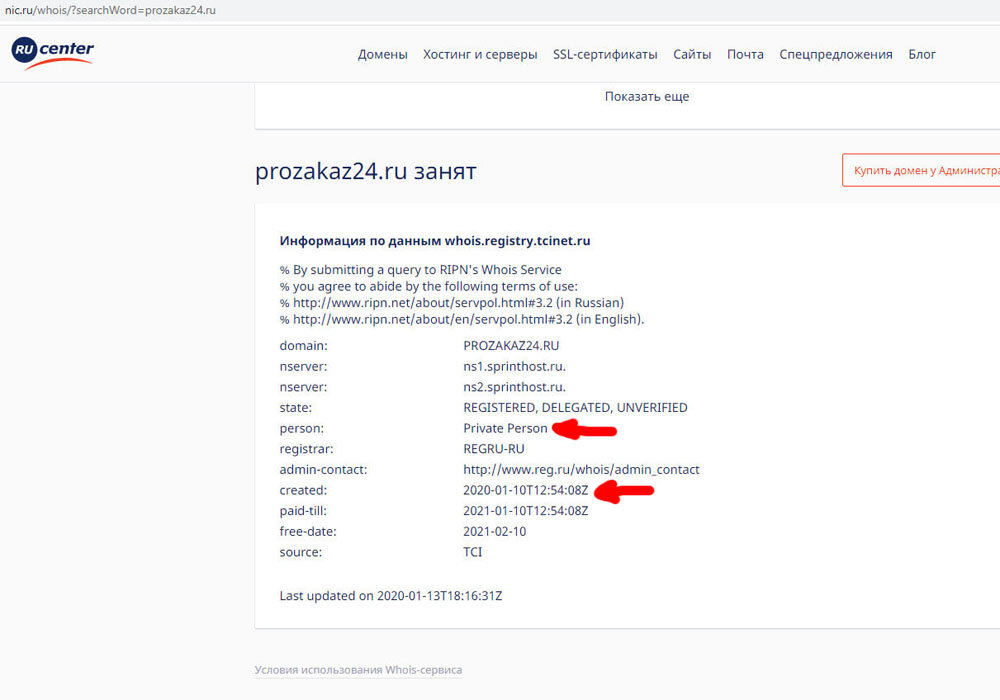Click the free-date value 2021-02-10

tap(494, 531)
